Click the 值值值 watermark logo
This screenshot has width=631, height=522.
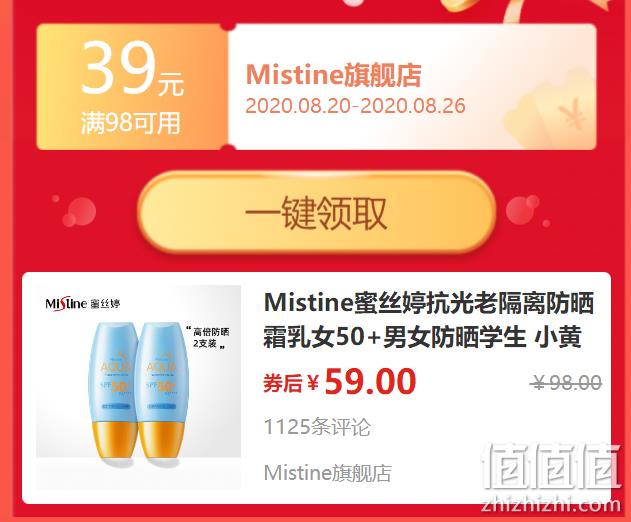pos(551,467)
